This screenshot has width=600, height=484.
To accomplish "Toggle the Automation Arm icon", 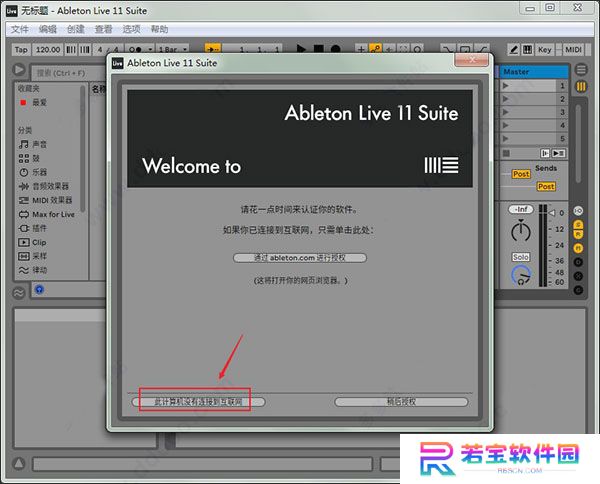I will 375,49.
